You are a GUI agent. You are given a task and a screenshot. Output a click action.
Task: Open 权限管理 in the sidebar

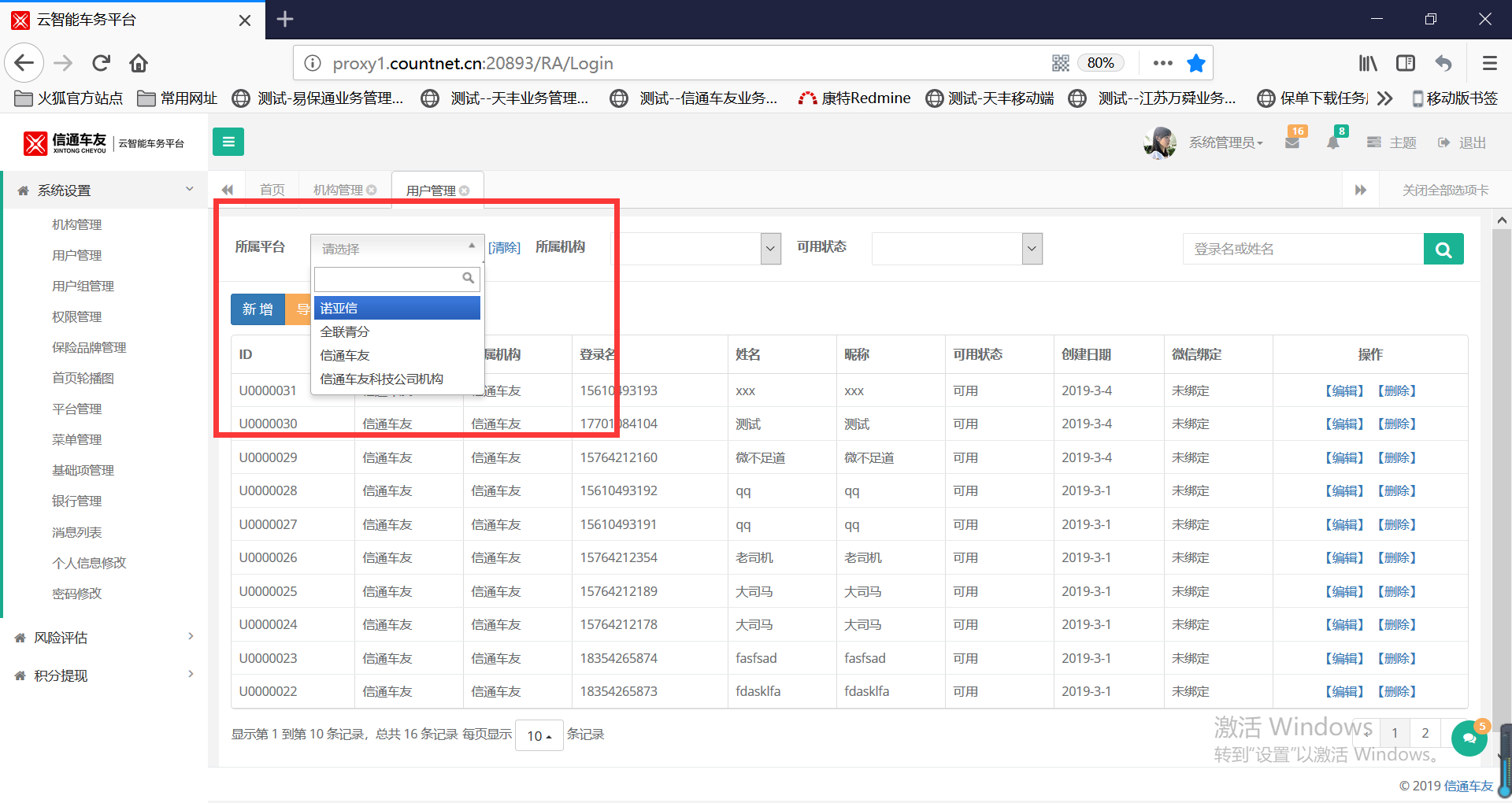tap(76, 316)
